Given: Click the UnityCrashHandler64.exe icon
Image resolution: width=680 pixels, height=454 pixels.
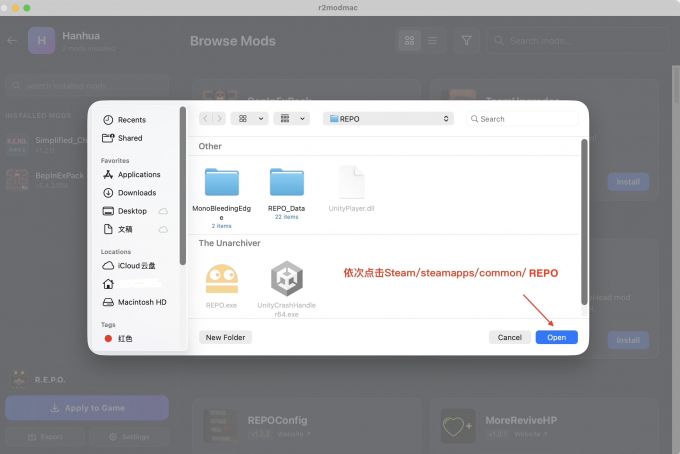Looking at the screenshot, I should tap(287, 278).
